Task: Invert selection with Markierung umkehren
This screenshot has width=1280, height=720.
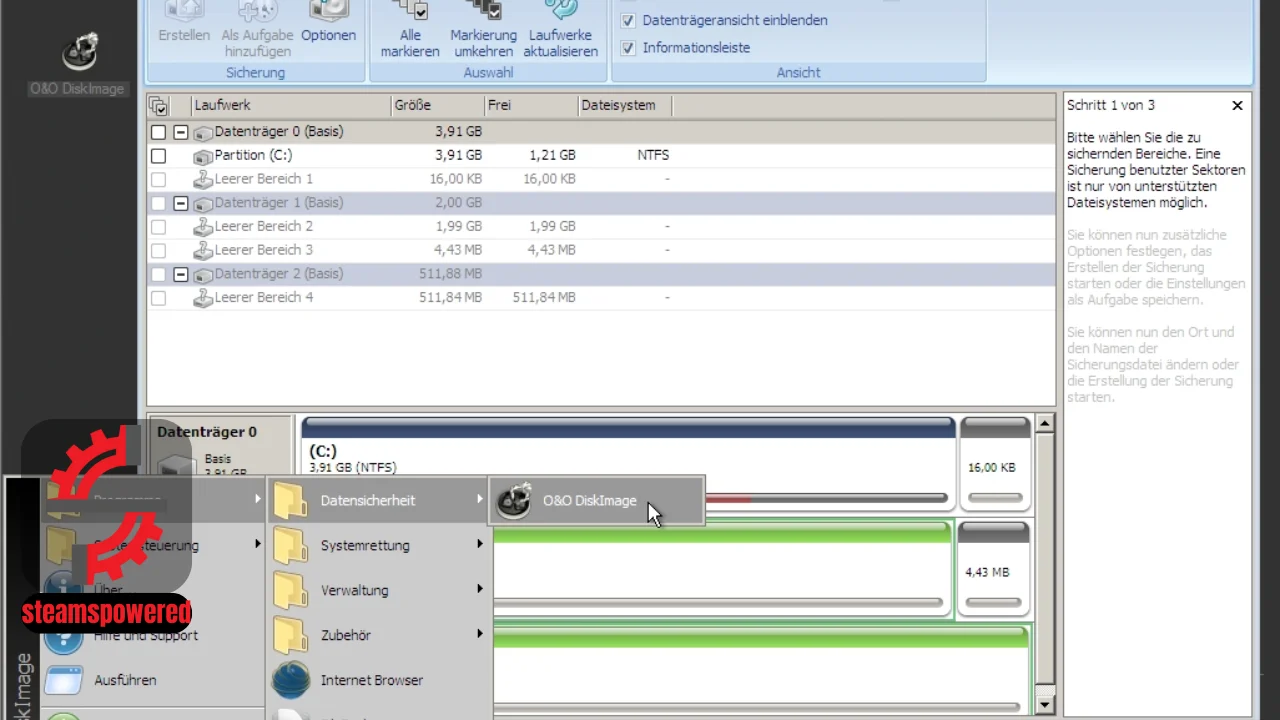Action: tap(483, 30)
